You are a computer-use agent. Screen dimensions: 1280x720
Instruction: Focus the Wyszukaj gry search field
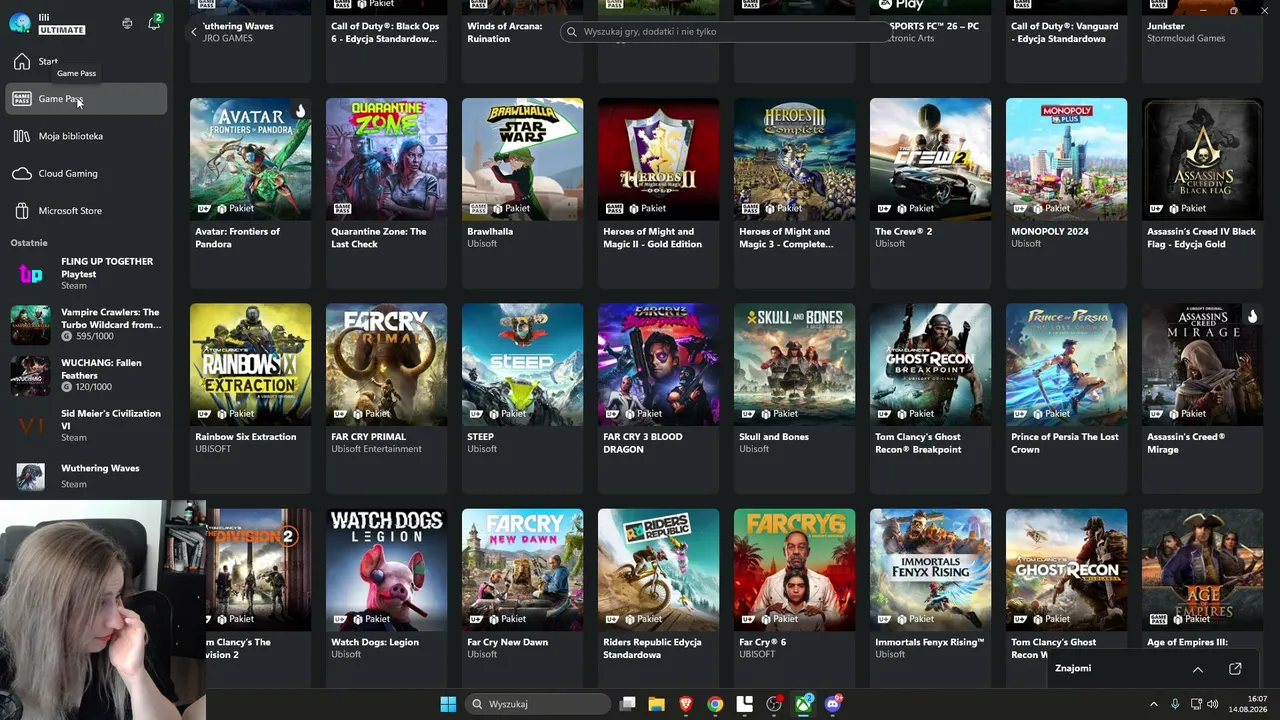725,32
